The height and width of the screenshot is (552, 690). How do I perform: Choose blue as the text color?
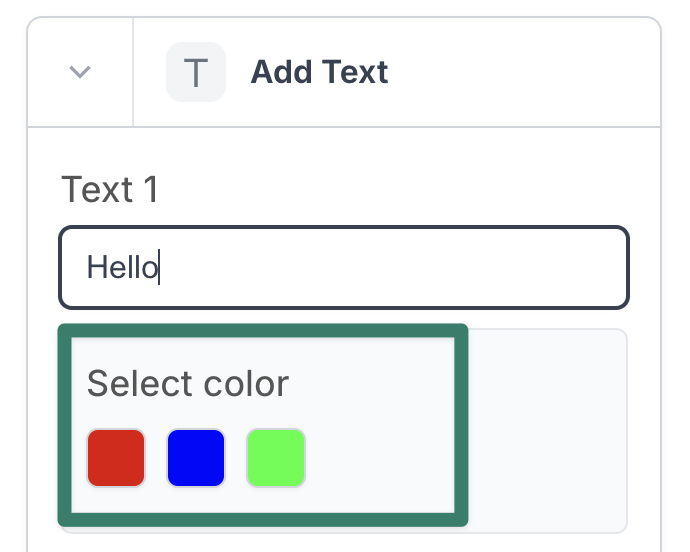coord(196,457)
